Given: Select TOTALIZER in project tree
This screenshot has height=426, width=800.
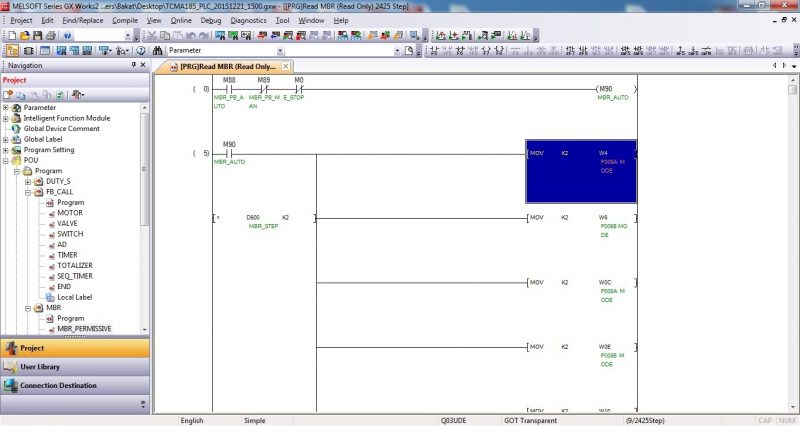Looking at the screenshot, I should (76, 265).
